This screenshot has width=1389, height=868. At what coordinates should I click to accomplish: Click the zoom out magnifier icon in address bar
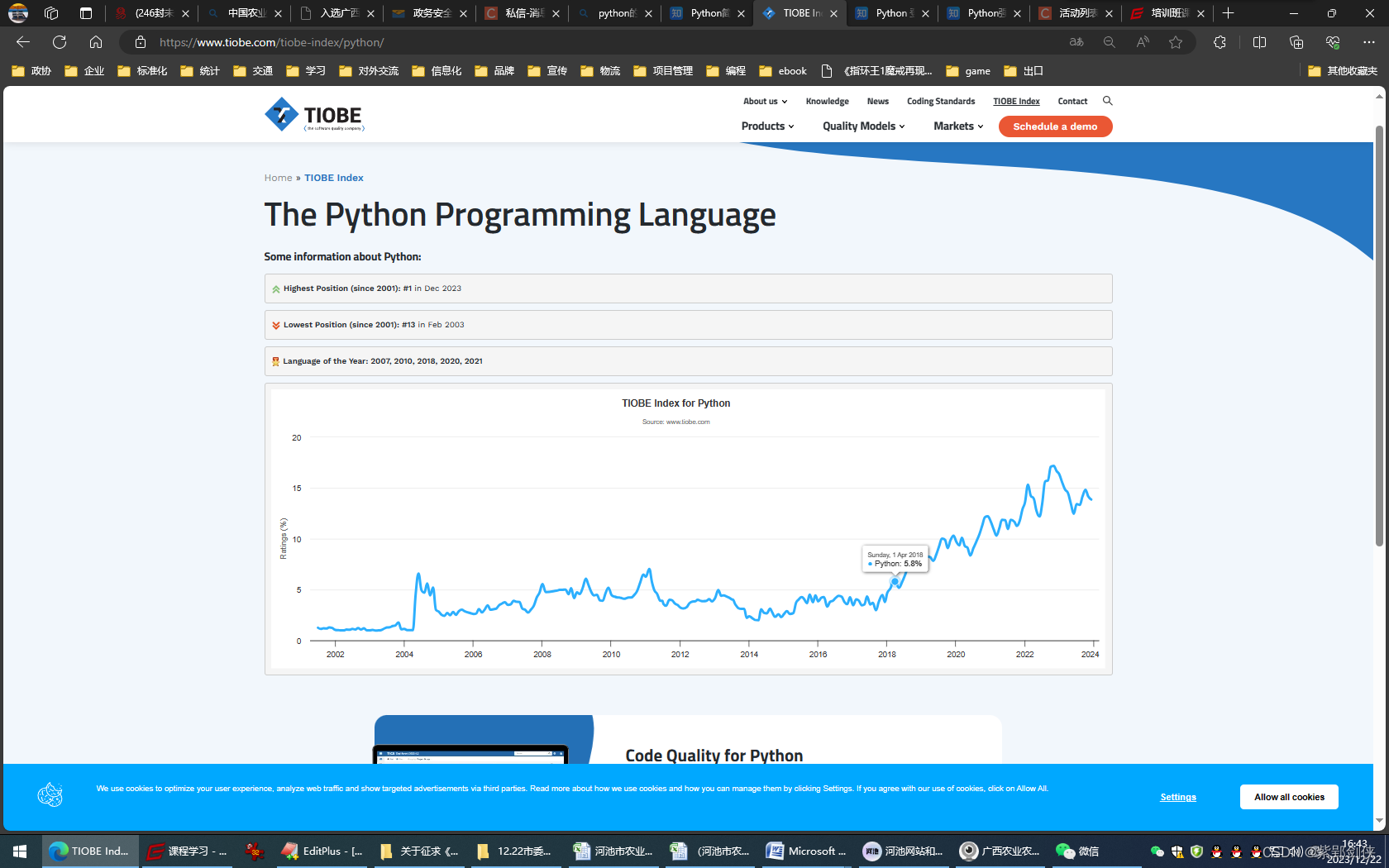(1110, 42)
